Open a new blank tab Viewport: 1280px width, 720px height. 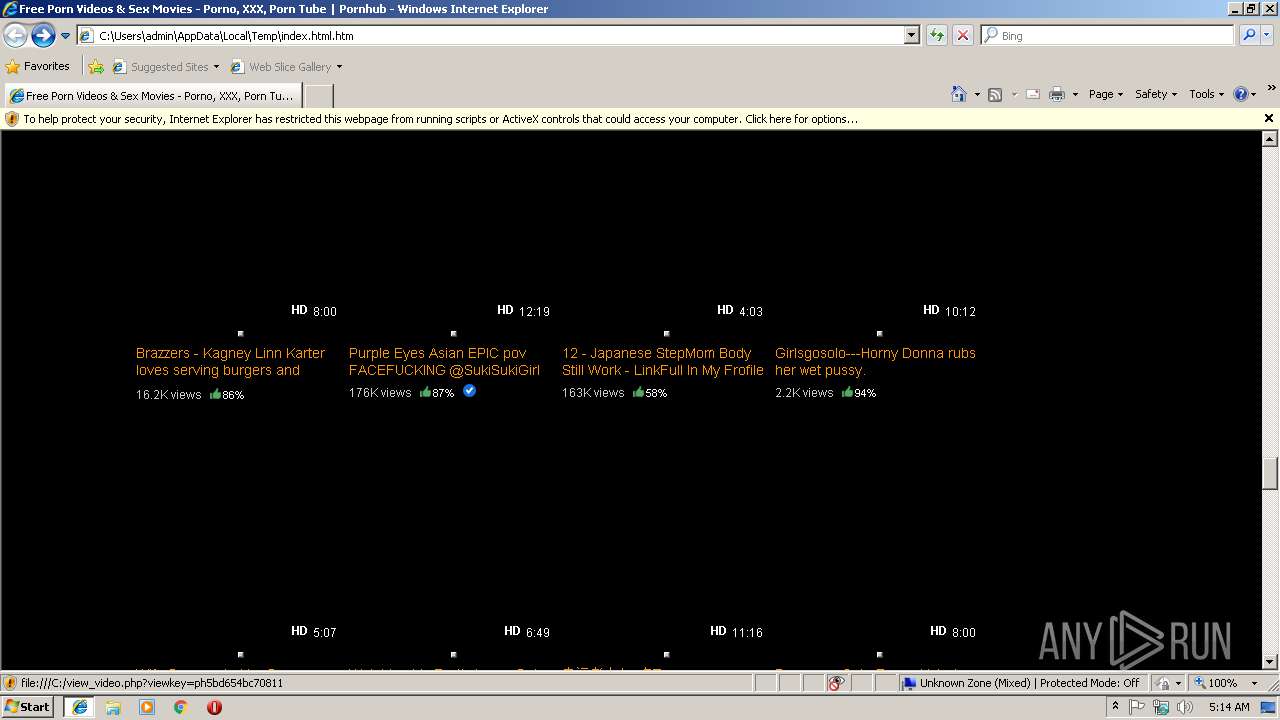pos(318,96)
